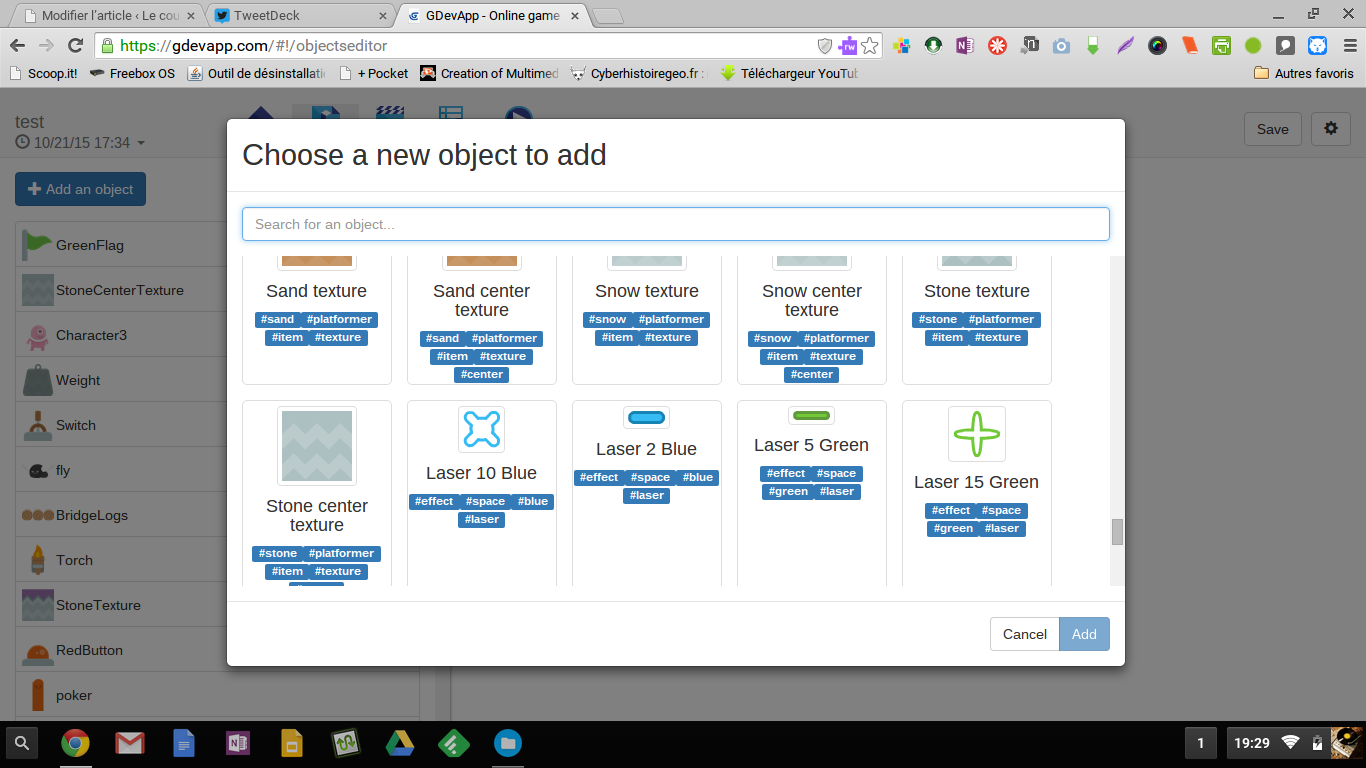Viewport: 1366px width, 768px height.
Task: Click the purple feather extension icon
Action: pyautogui.click(x=1125, y=45)
